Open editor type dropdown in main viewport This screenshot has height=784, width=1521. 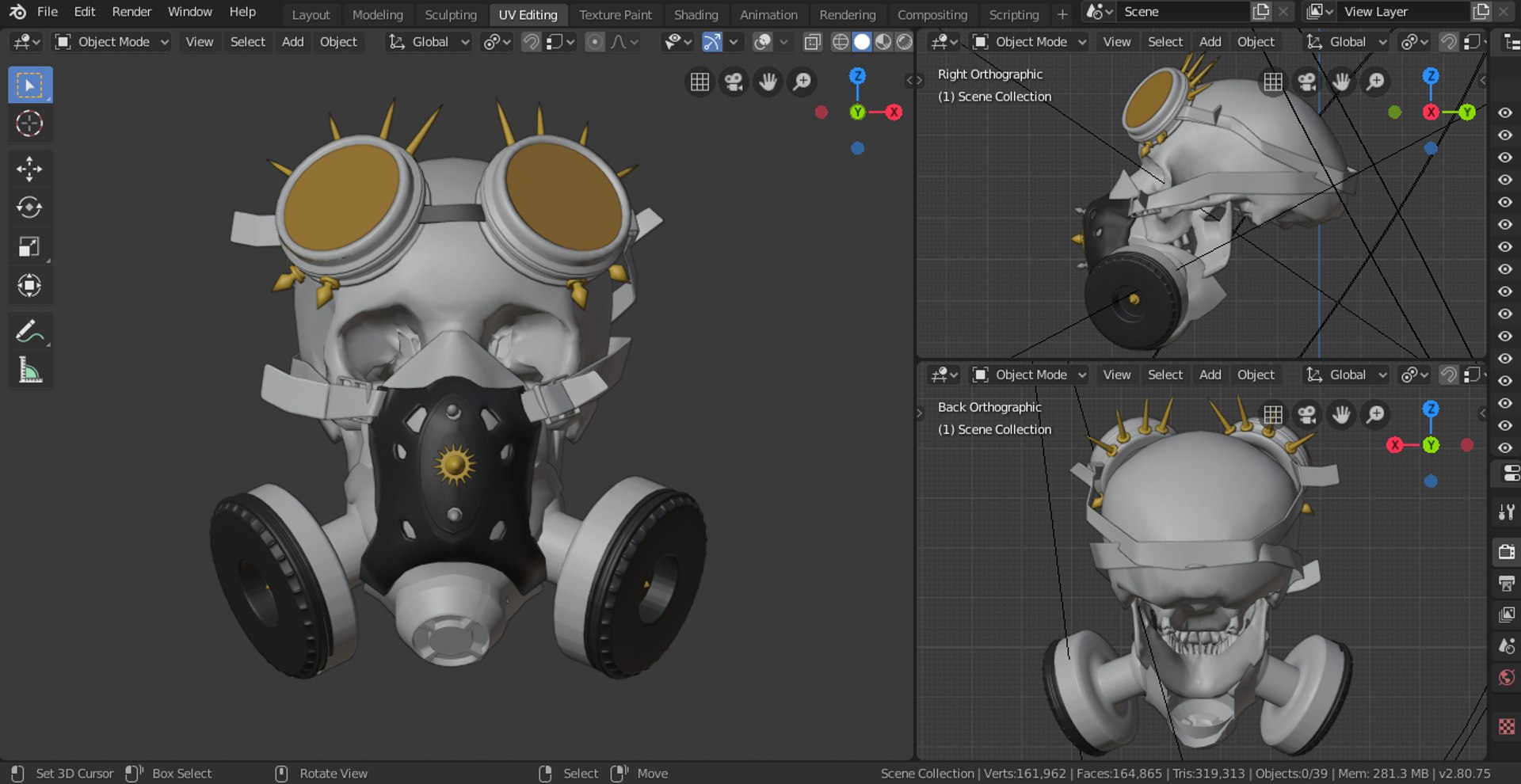27,42
